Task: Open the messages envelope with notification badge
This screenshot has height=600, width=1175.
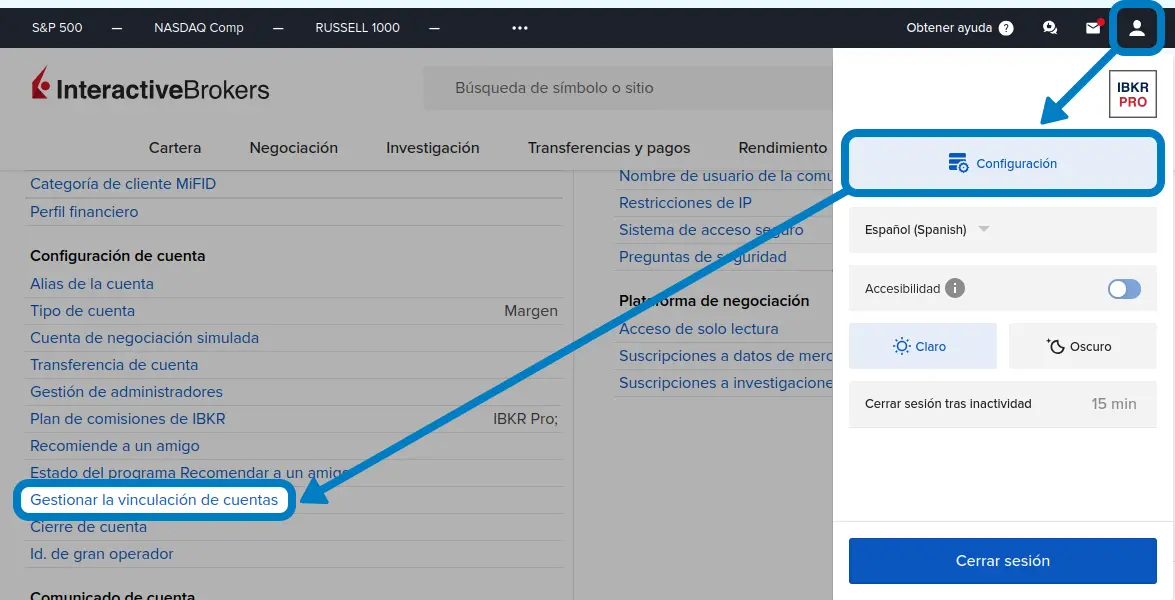Action: point(1092,27)
